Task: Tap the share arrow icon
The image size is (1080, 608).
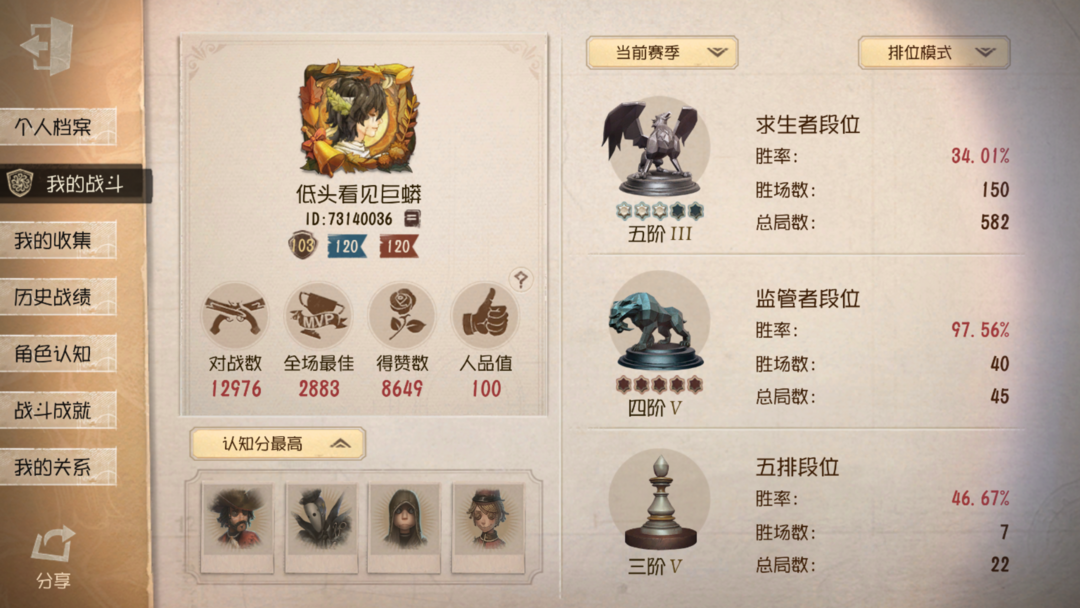Action: pyautogui.click(x=53, y=545)
